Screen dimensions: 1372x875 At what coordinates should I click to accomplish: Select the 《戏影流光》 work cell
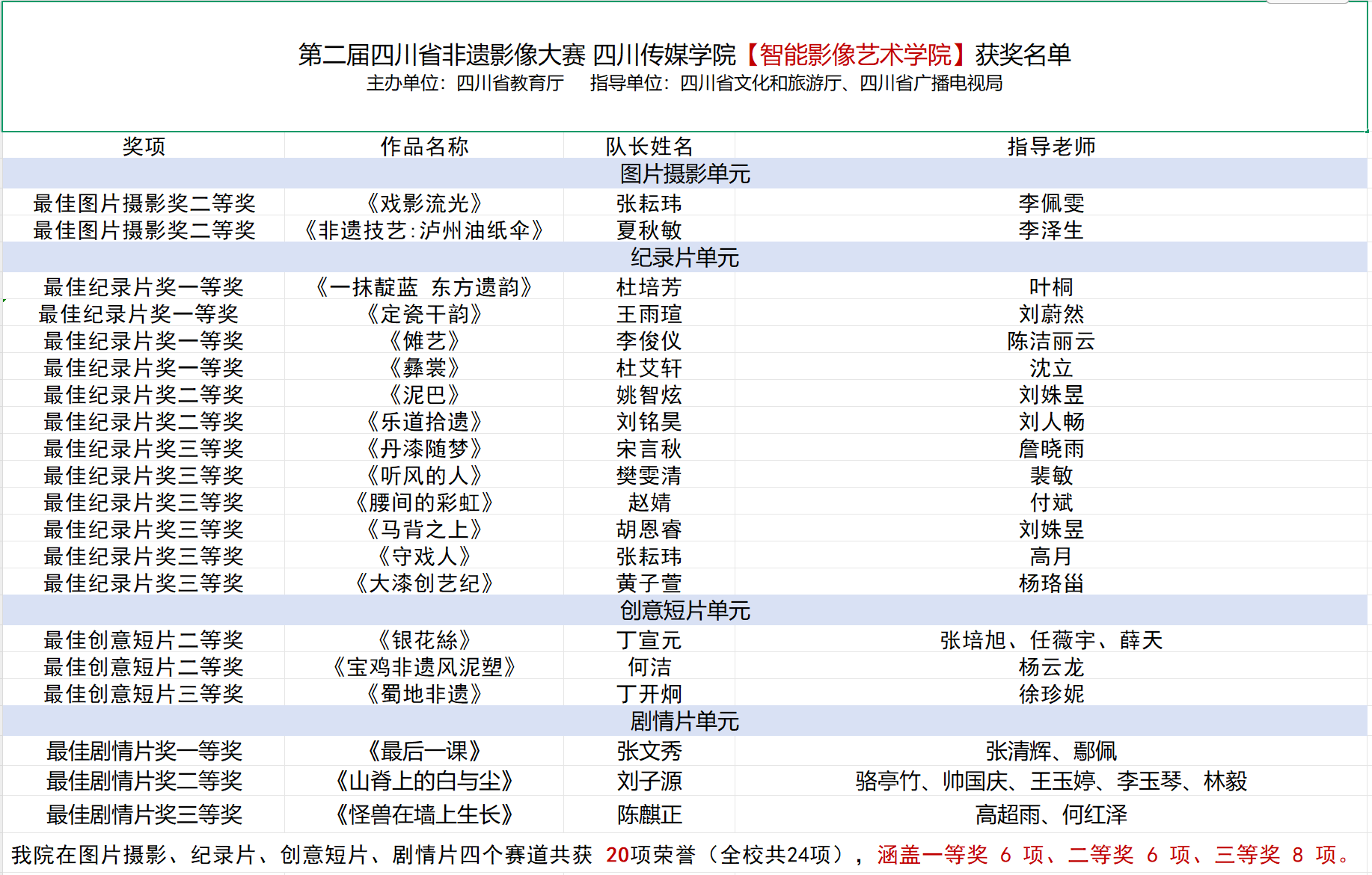[424, 203]
